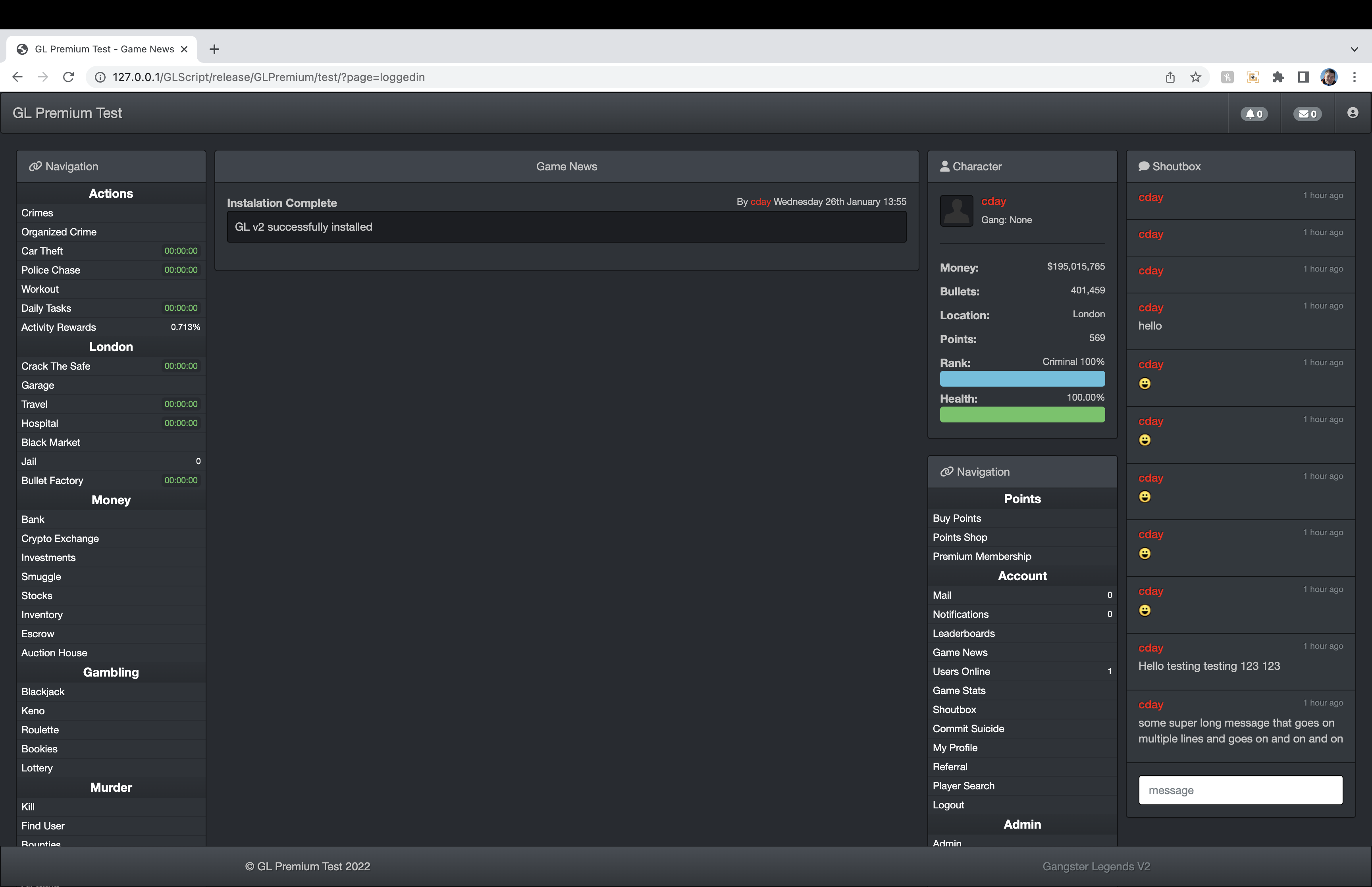Open a new browser tab
Screen dimensions: 1372x887
[x=214, y=50]
